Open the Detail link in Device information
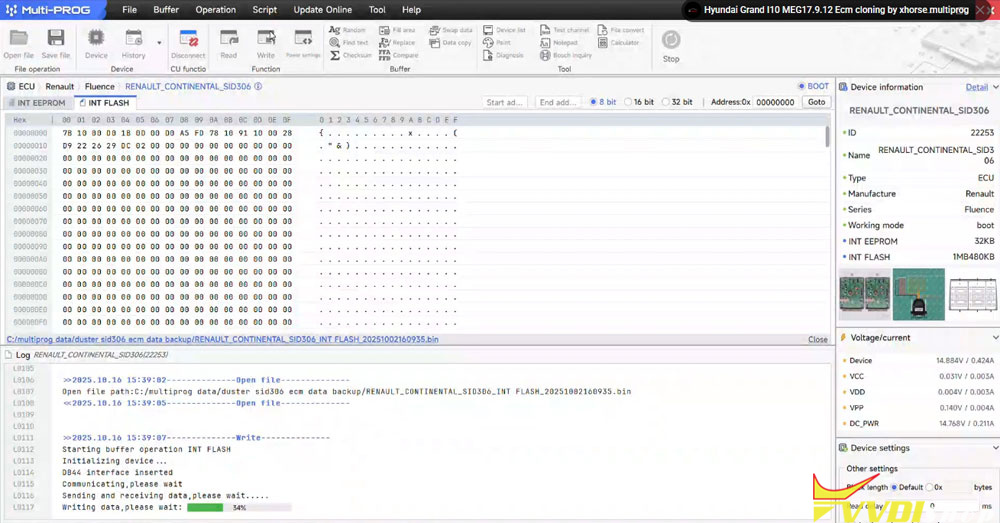 (976, 87)
